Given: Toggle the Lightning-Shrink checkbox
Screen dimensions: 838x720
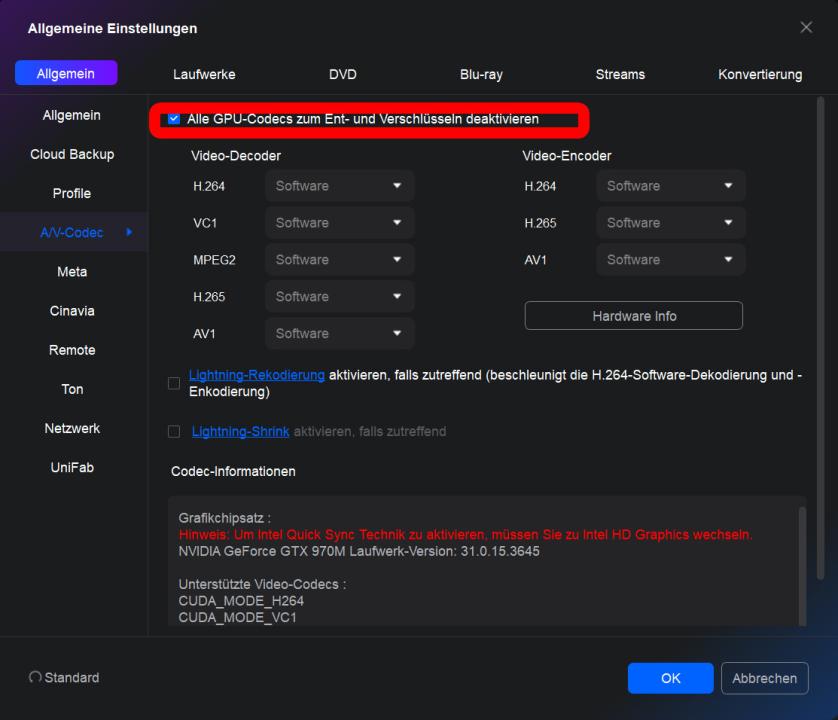Looking at the screenshot, I should 175,432.
